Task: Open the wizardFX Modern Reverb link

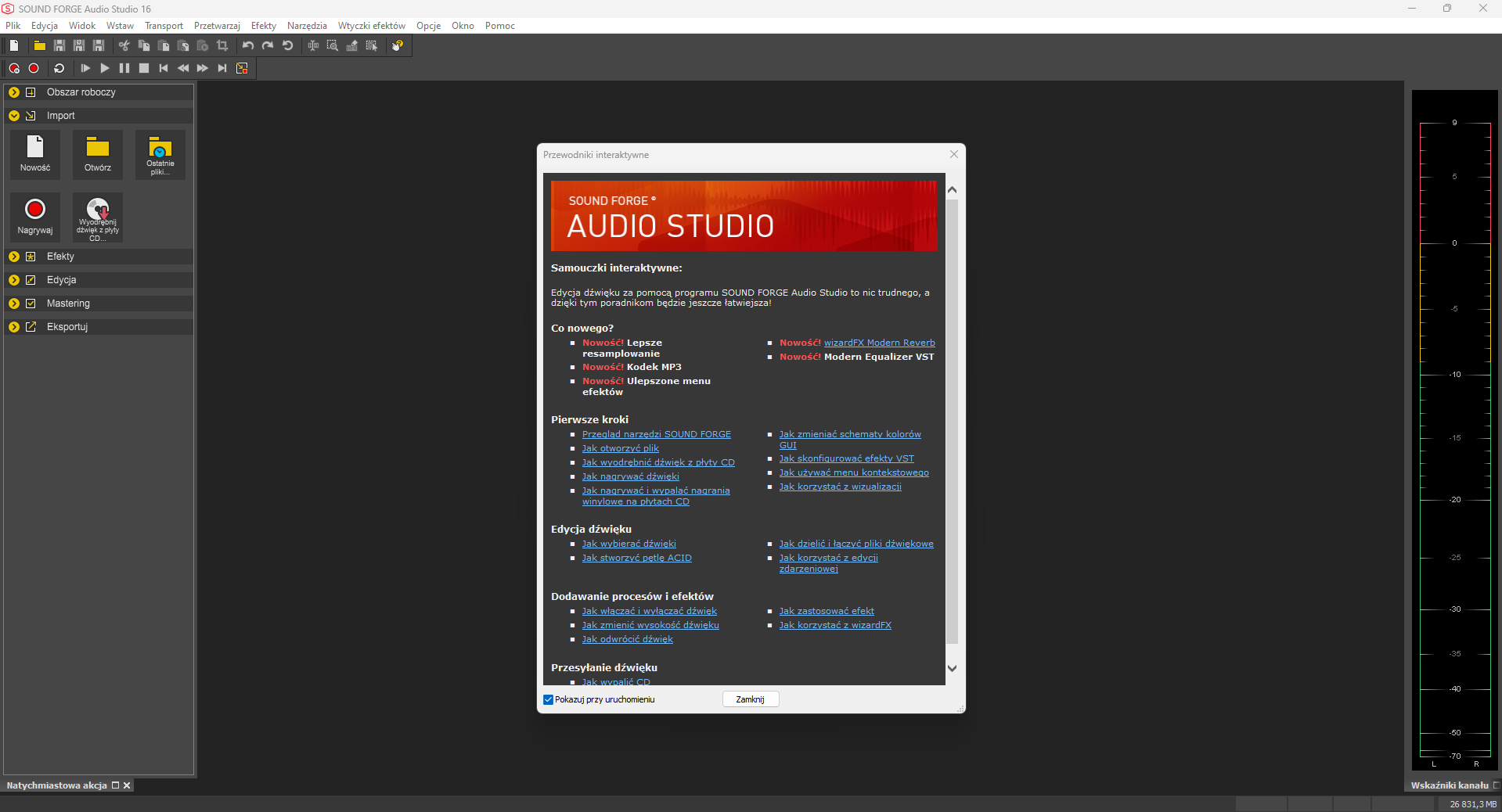Action: point(879,343)
